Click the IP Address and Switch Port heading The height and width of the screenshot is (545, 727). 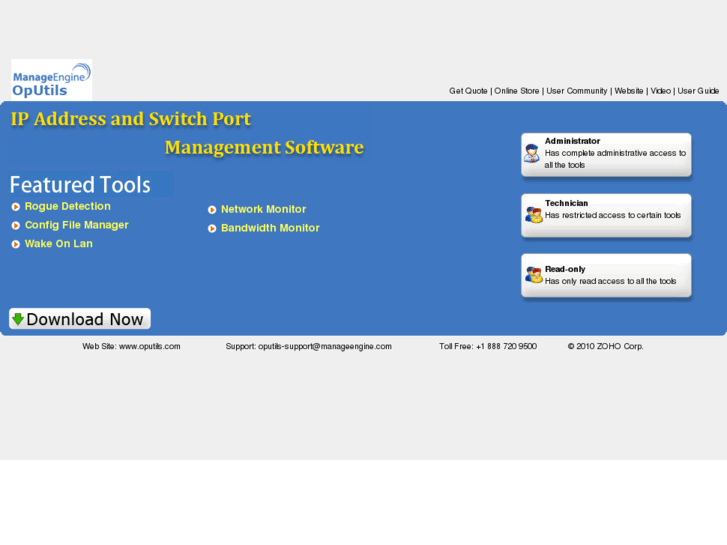click(x=131, y=119)
